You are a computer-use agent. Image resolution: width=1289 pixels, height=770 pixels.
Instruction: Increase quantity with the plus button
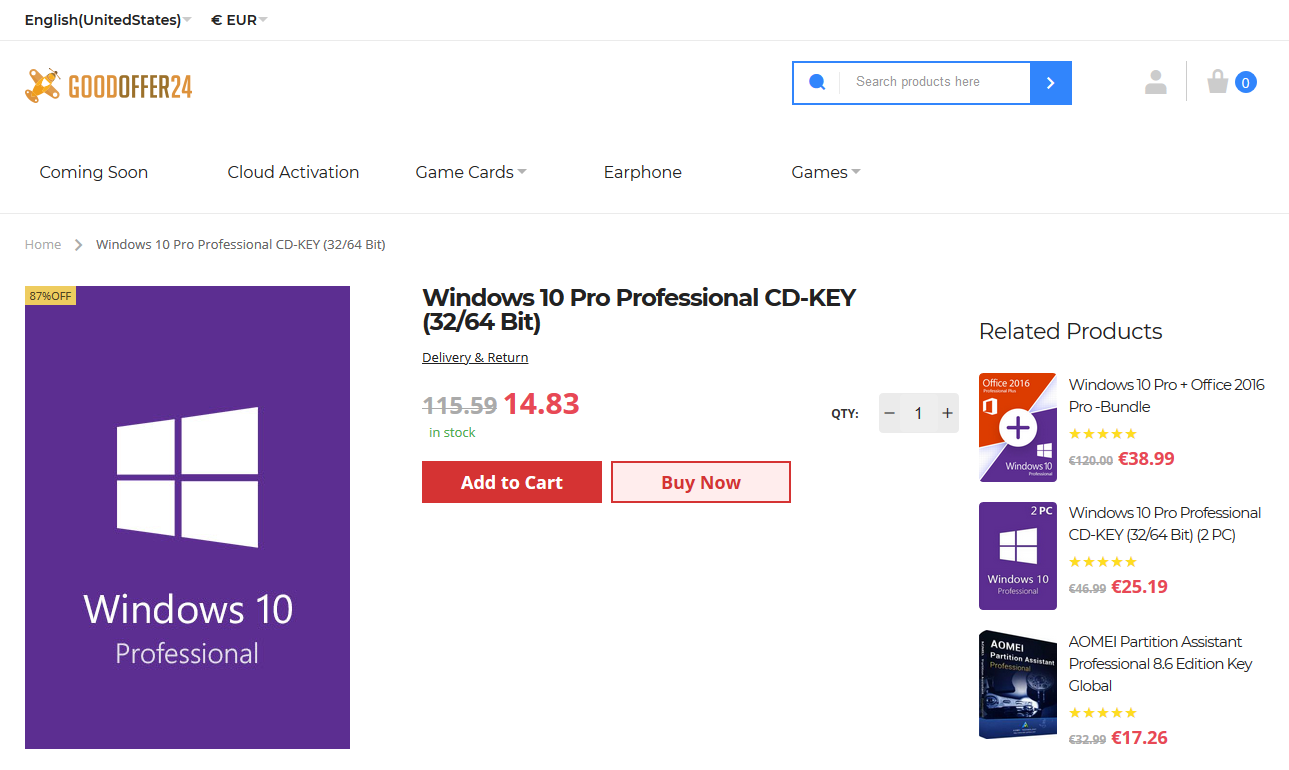[x=947, y=413]
